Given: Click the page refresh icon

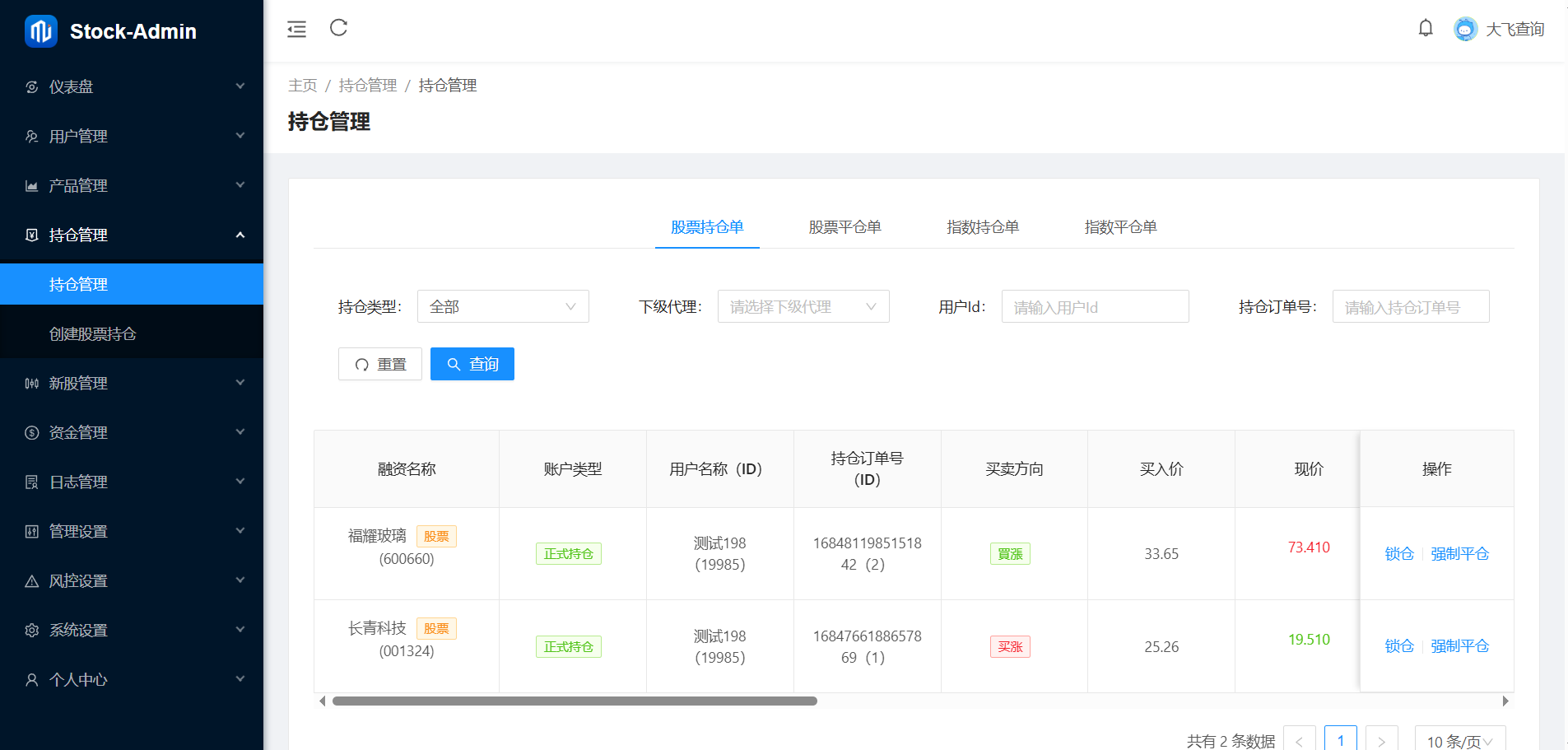Looking at the screenshot, I should (338, 28).
